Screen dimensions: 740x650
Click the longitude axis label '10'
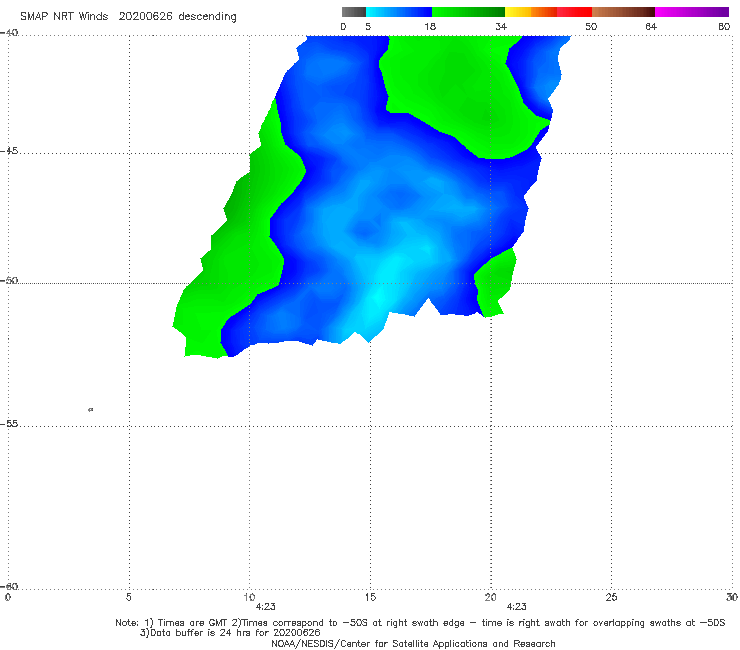[x=249, y=597]
